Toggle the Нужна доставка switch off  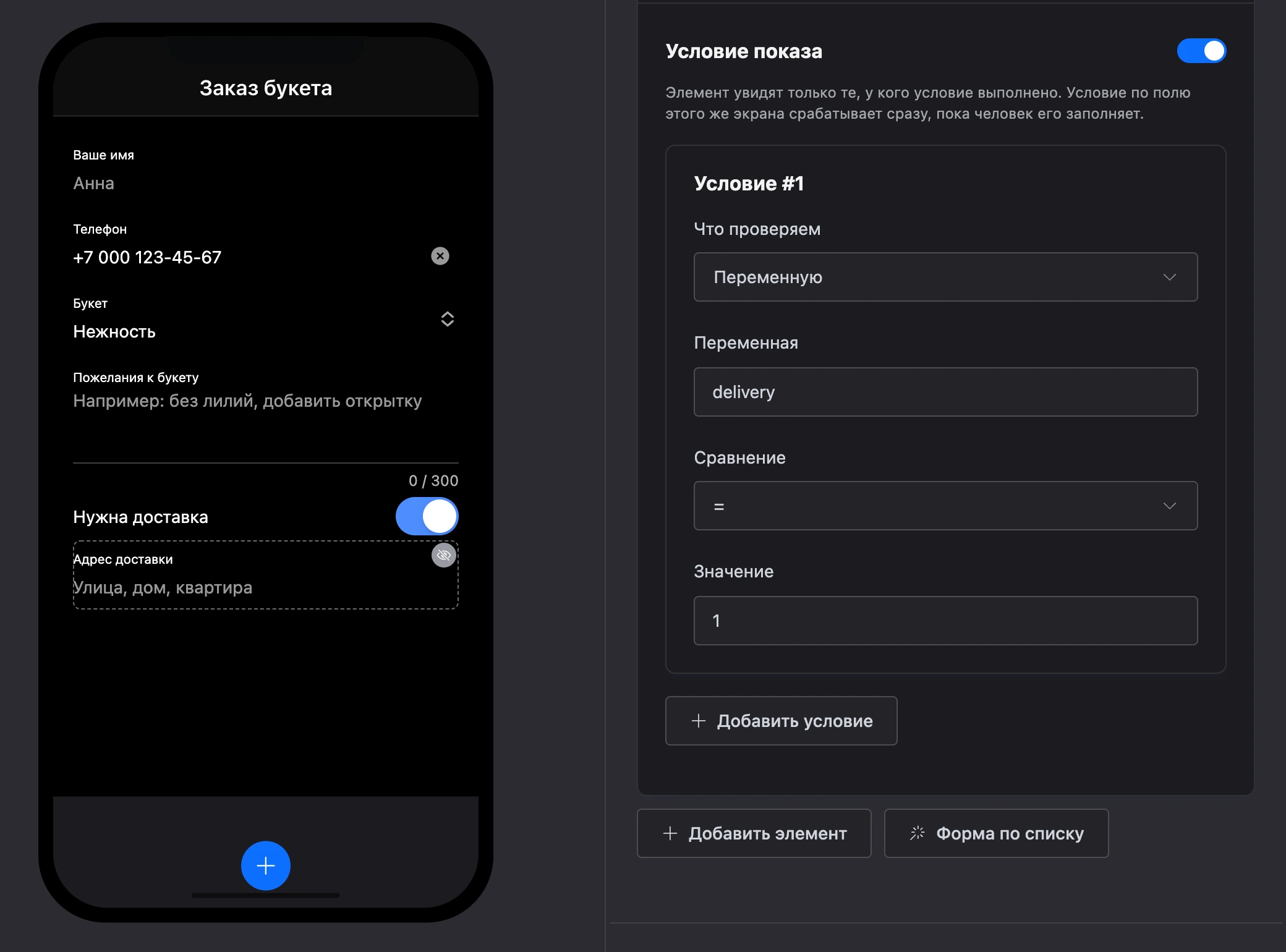click(x=427, y=516)
